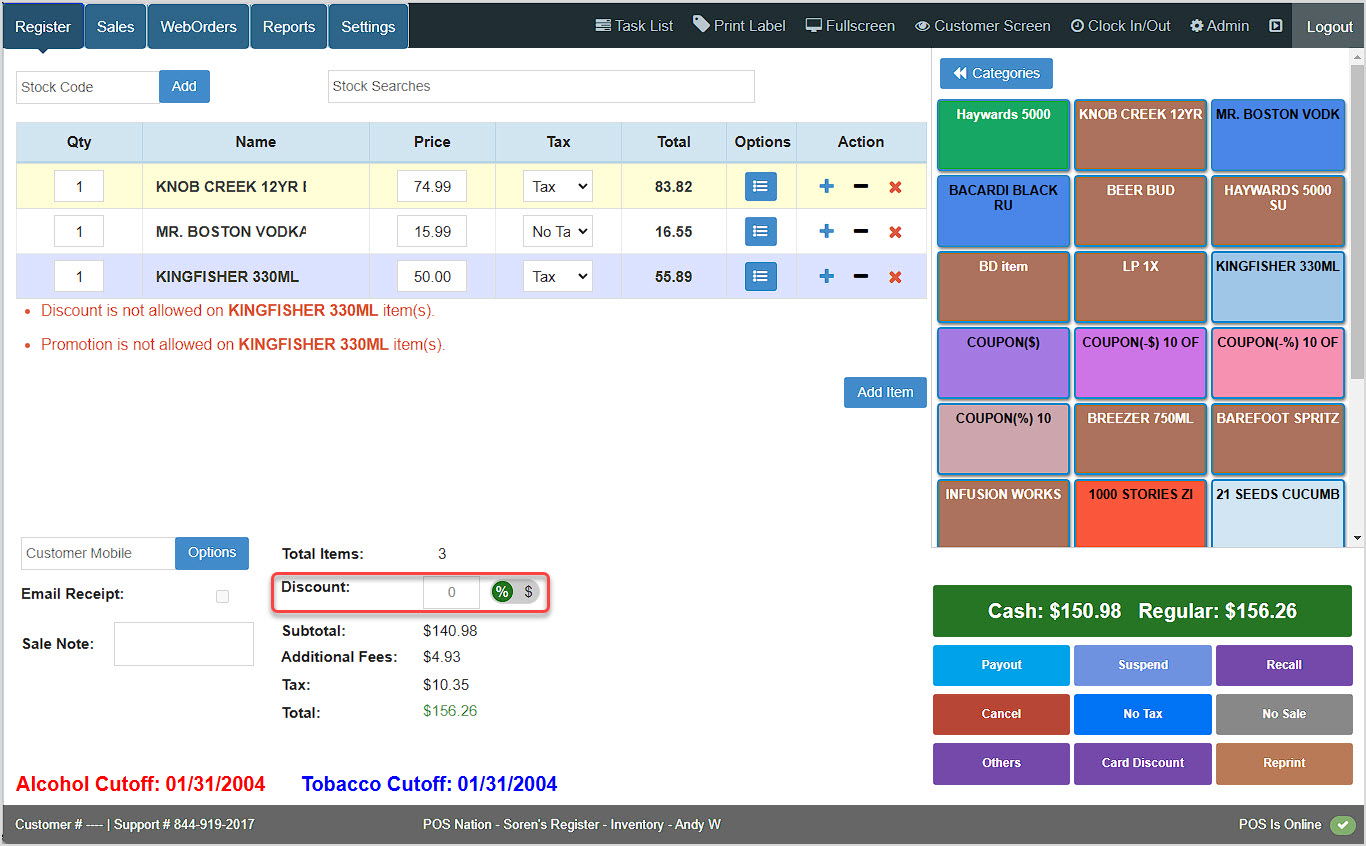The image size is (1366, 846).
Task: Open options for KNOB CREEK 12YR line item
Action: (761, 186)
